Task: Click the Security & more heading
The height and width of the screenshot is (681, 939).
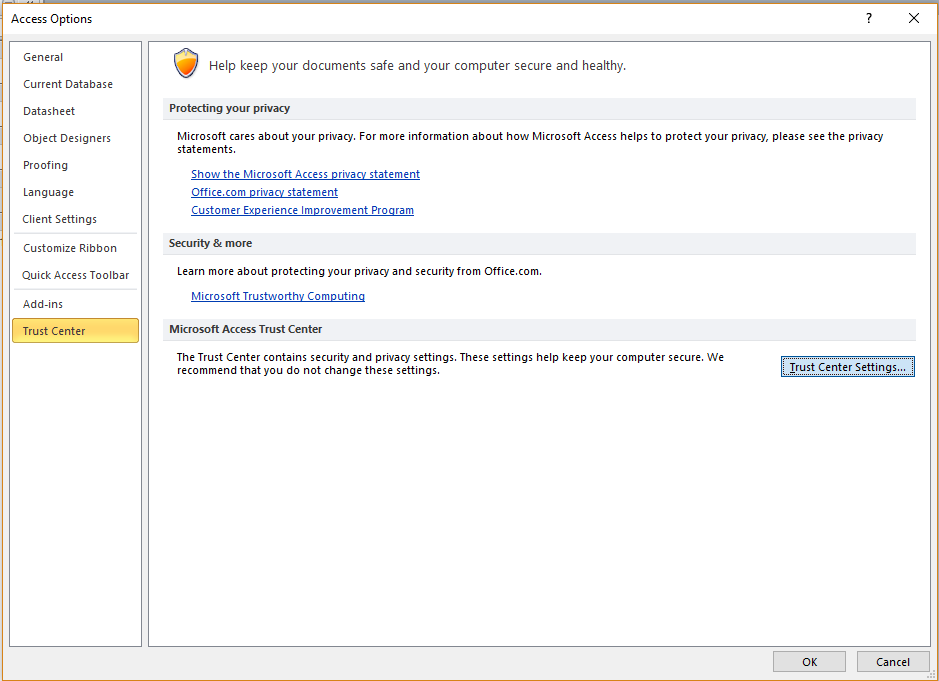Action: (x=210, y=243)
